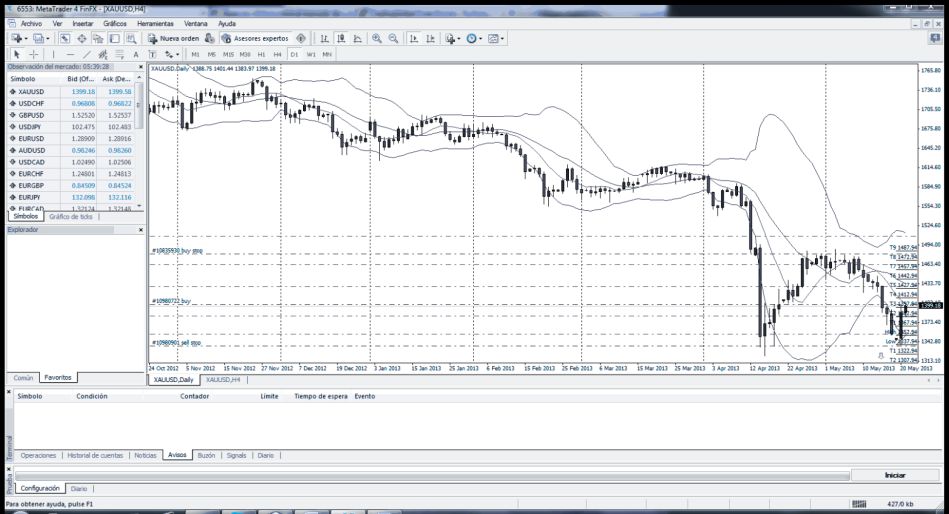Switch chart to bar chart display
This screenshot has width=949, height=514.
(324, 38)
